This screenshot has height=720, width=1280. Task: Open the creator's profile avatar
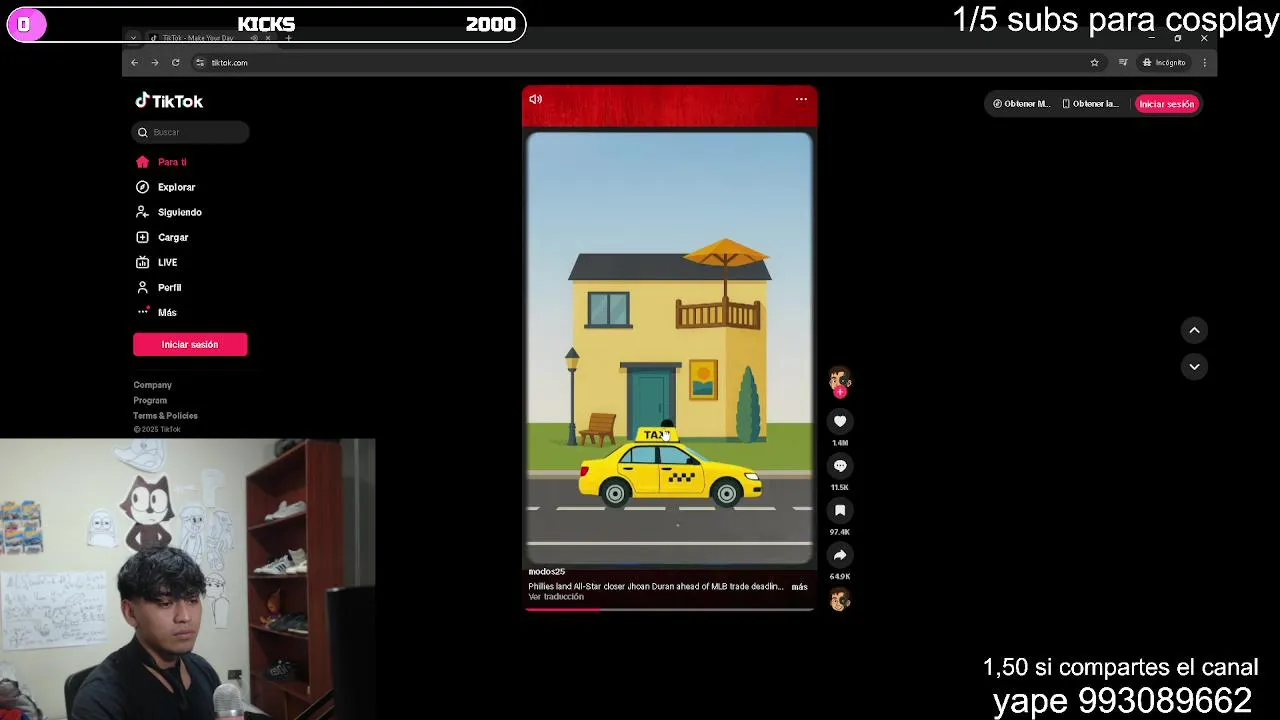(840, 379)
